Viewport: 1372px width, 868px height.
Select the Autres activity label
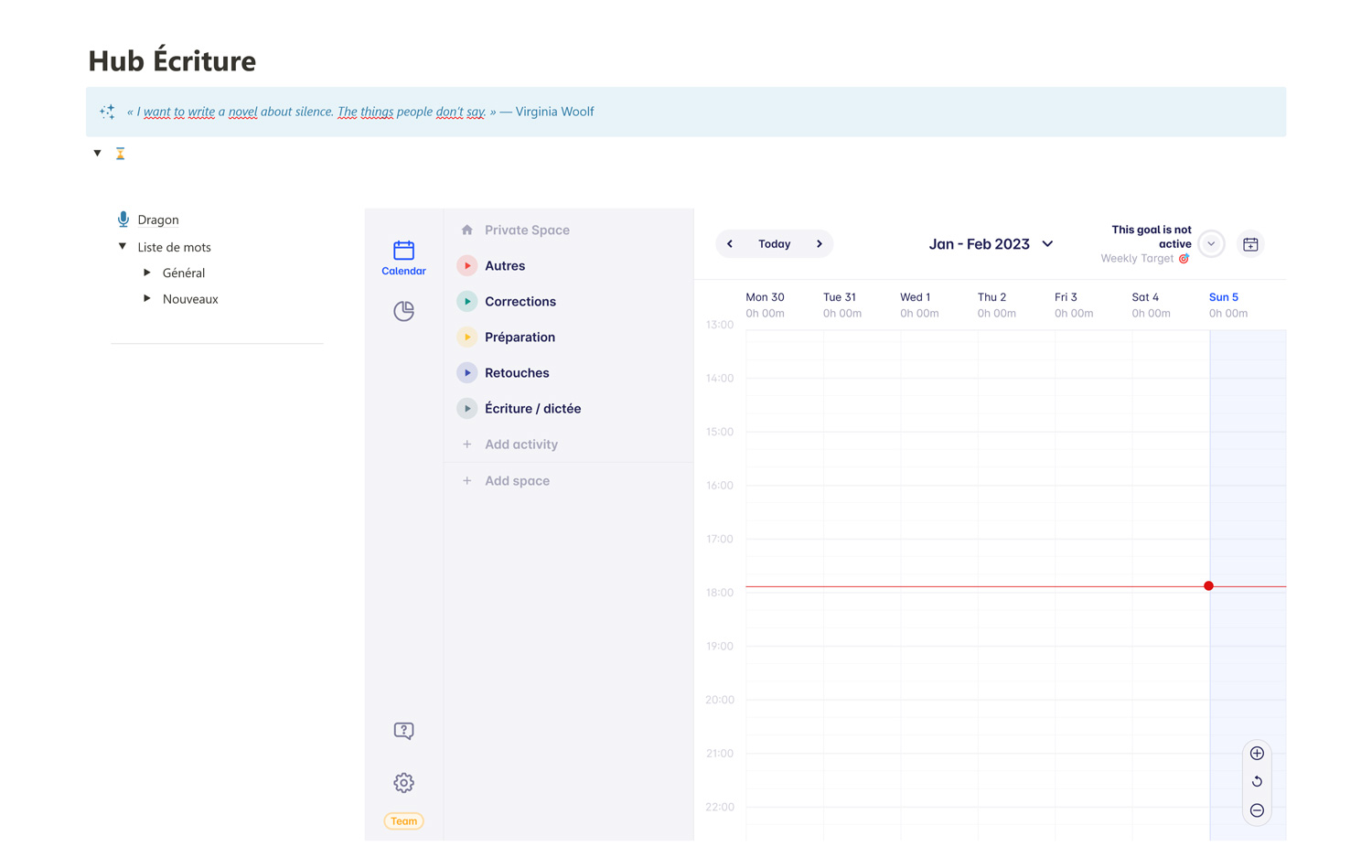[505, 266]
